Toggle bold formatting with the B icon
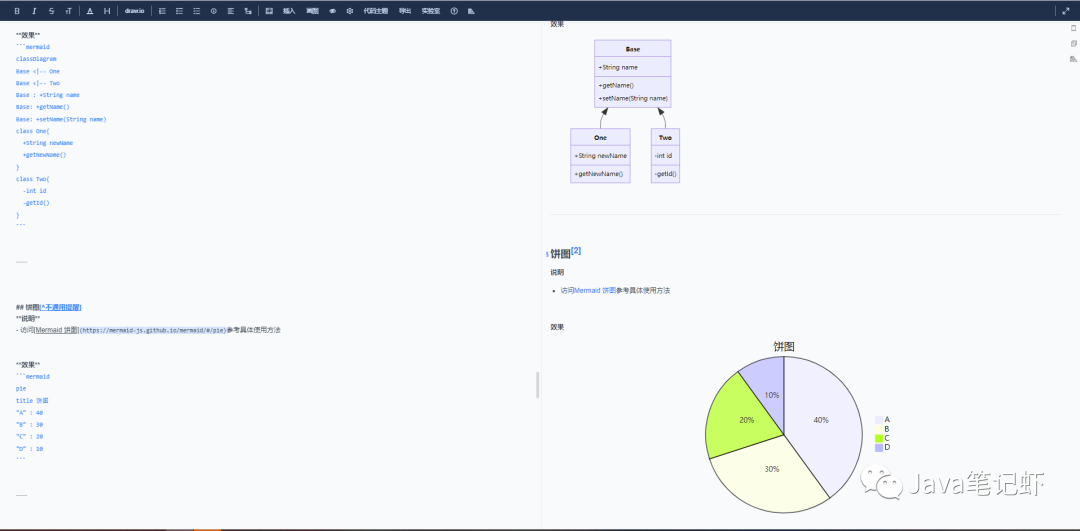The image size is (1080, 531). coord(17,11)
